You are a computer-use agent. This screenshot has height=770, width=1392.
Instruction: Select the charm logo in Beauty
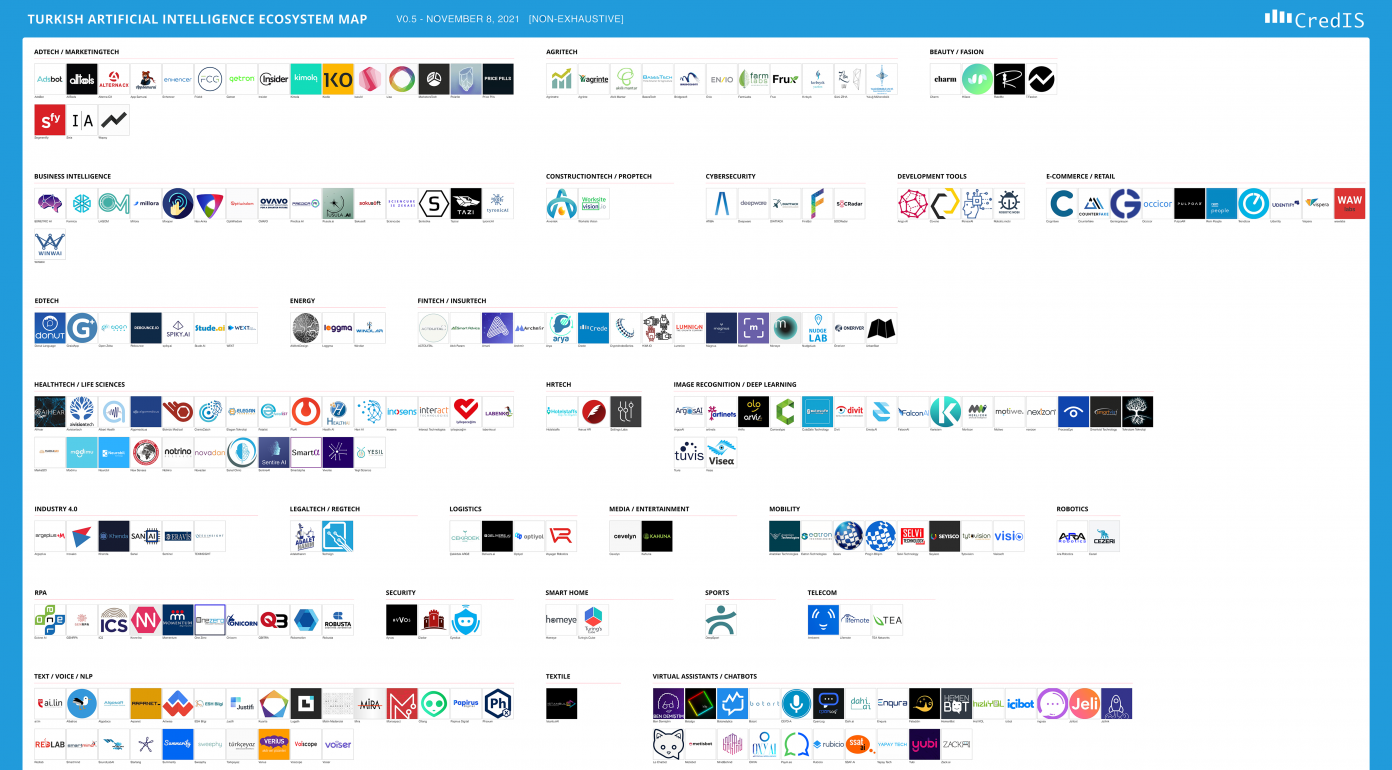(x=945, y=79)
